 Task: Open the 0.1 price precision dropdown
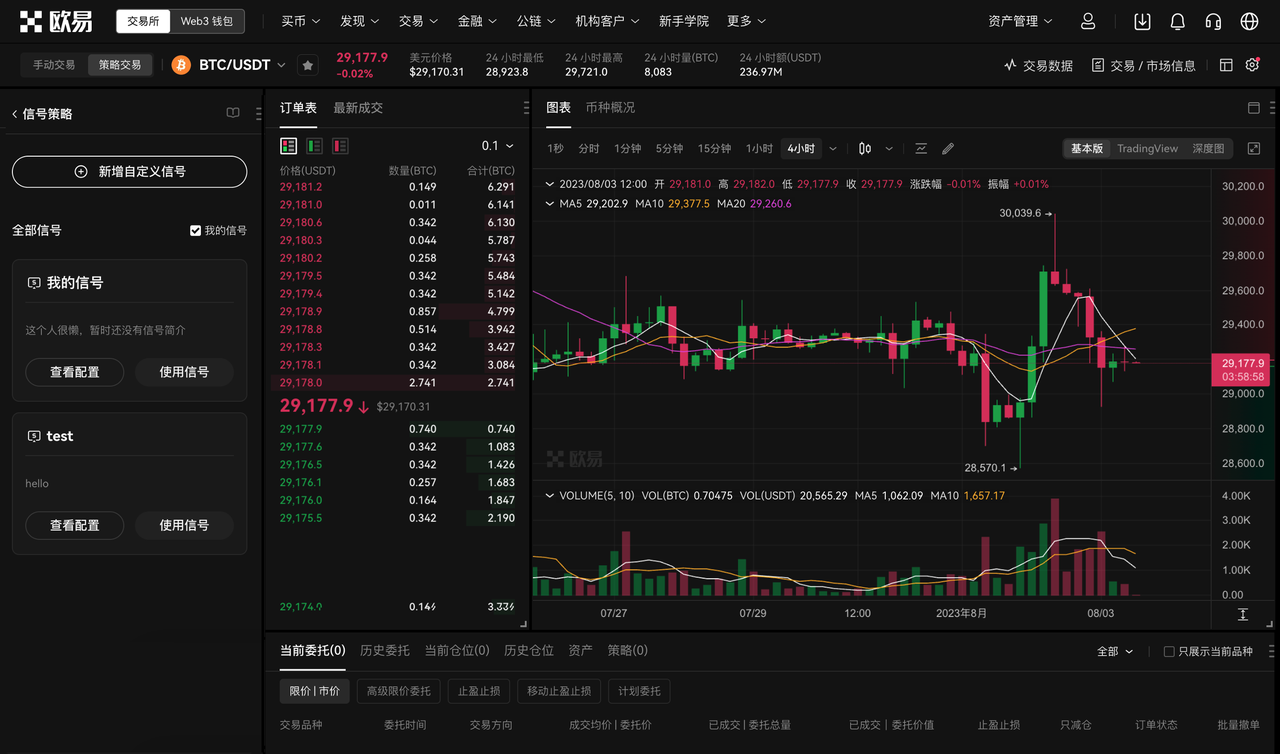499,145
